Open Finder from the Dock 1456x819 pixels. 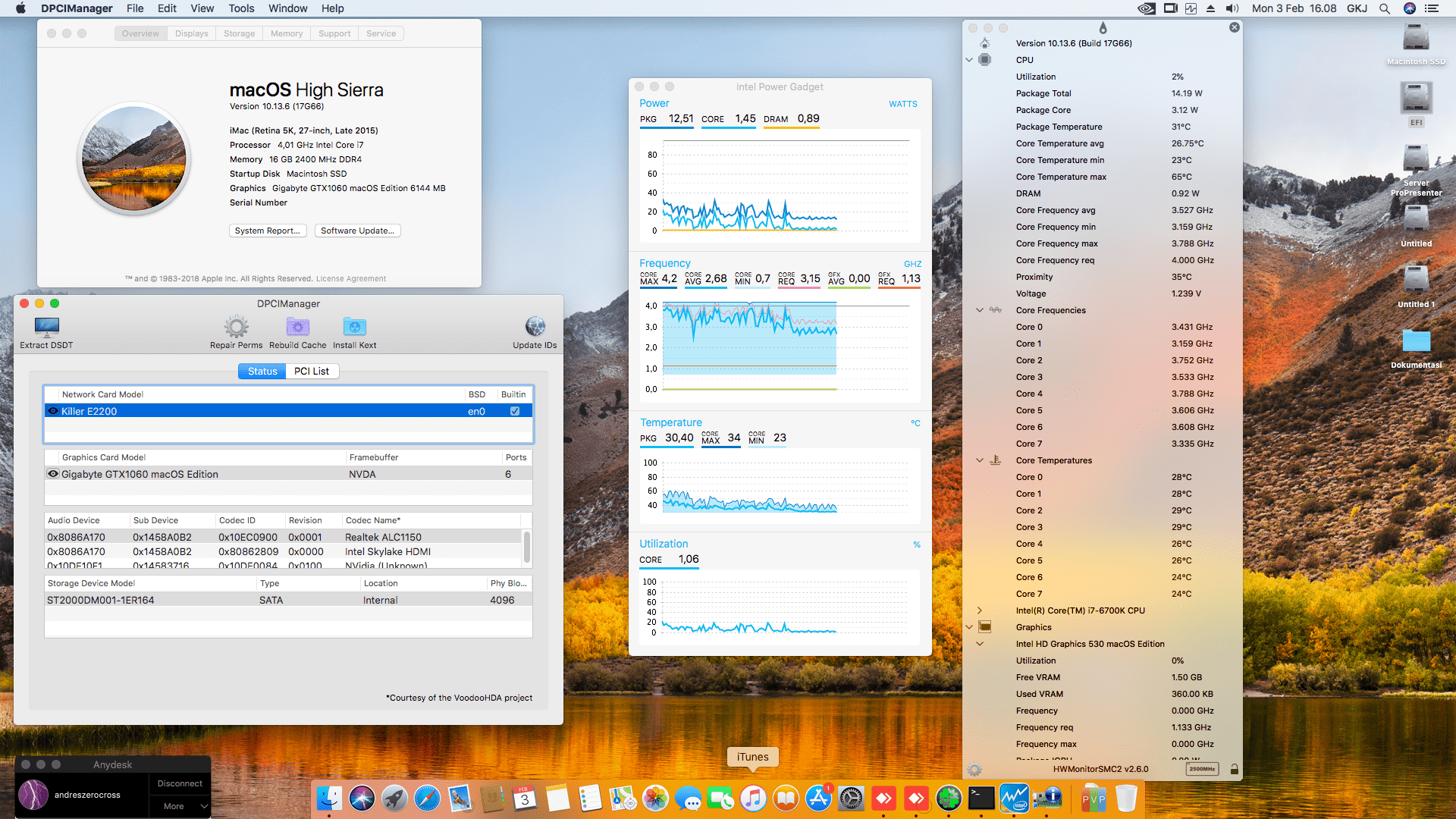click(x=329, y=798)
